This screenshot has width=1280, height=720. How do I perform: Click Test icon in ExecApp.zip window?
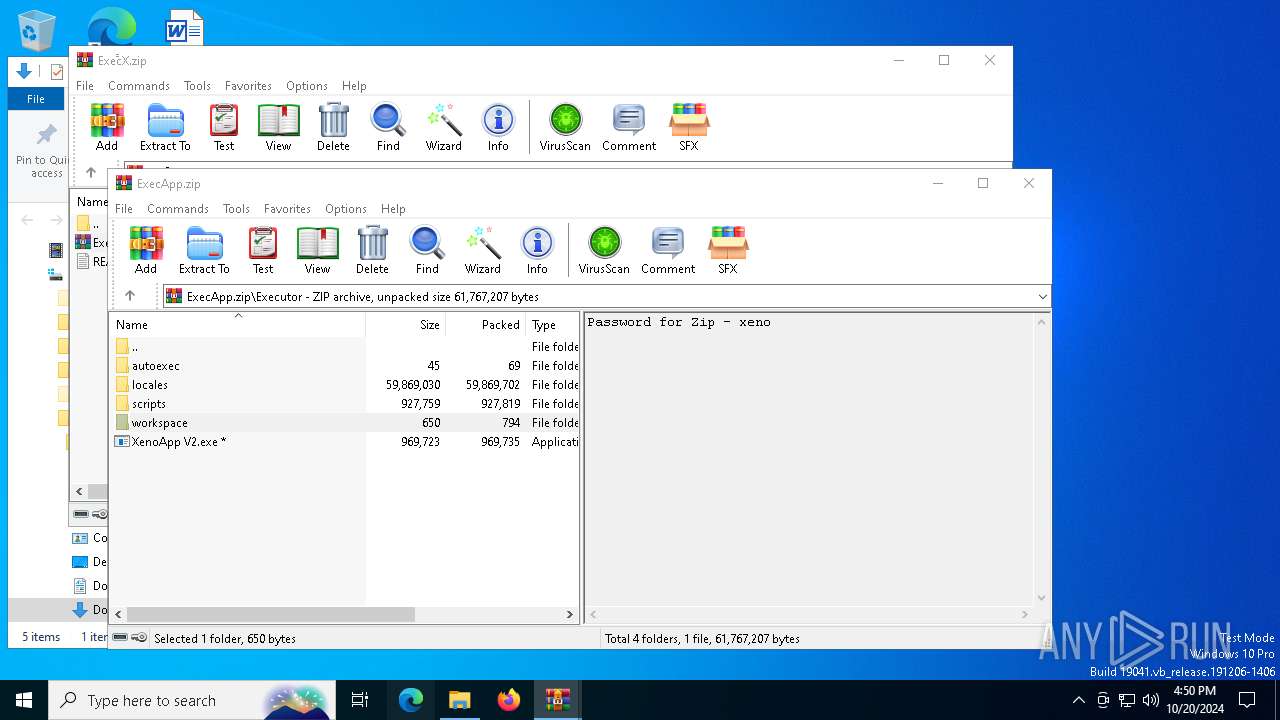(x=263, y=250)
